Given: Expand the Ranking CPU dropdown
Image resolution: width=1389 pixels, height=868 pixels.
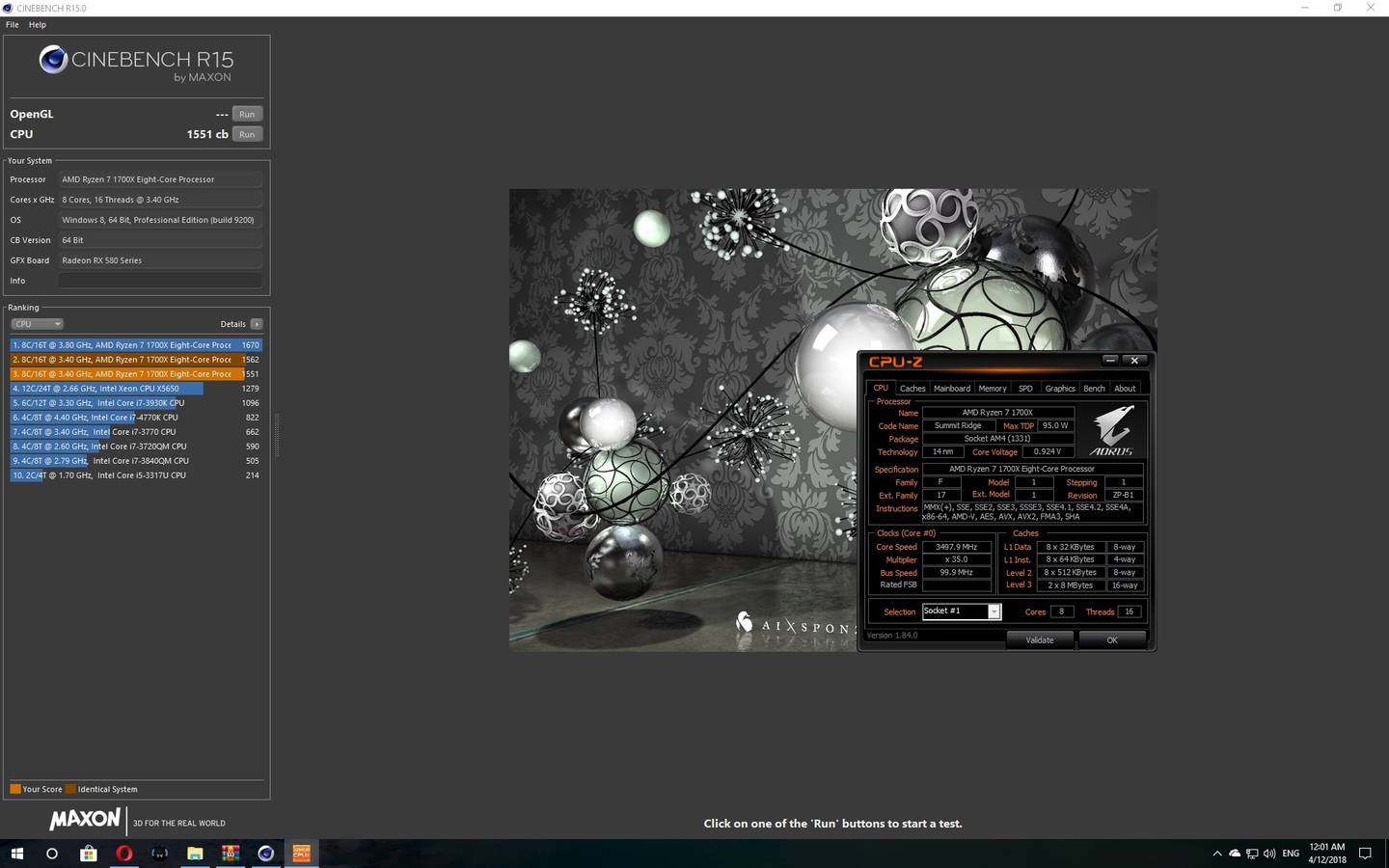Looking at the screenshot, I should (x=37, y=324).
